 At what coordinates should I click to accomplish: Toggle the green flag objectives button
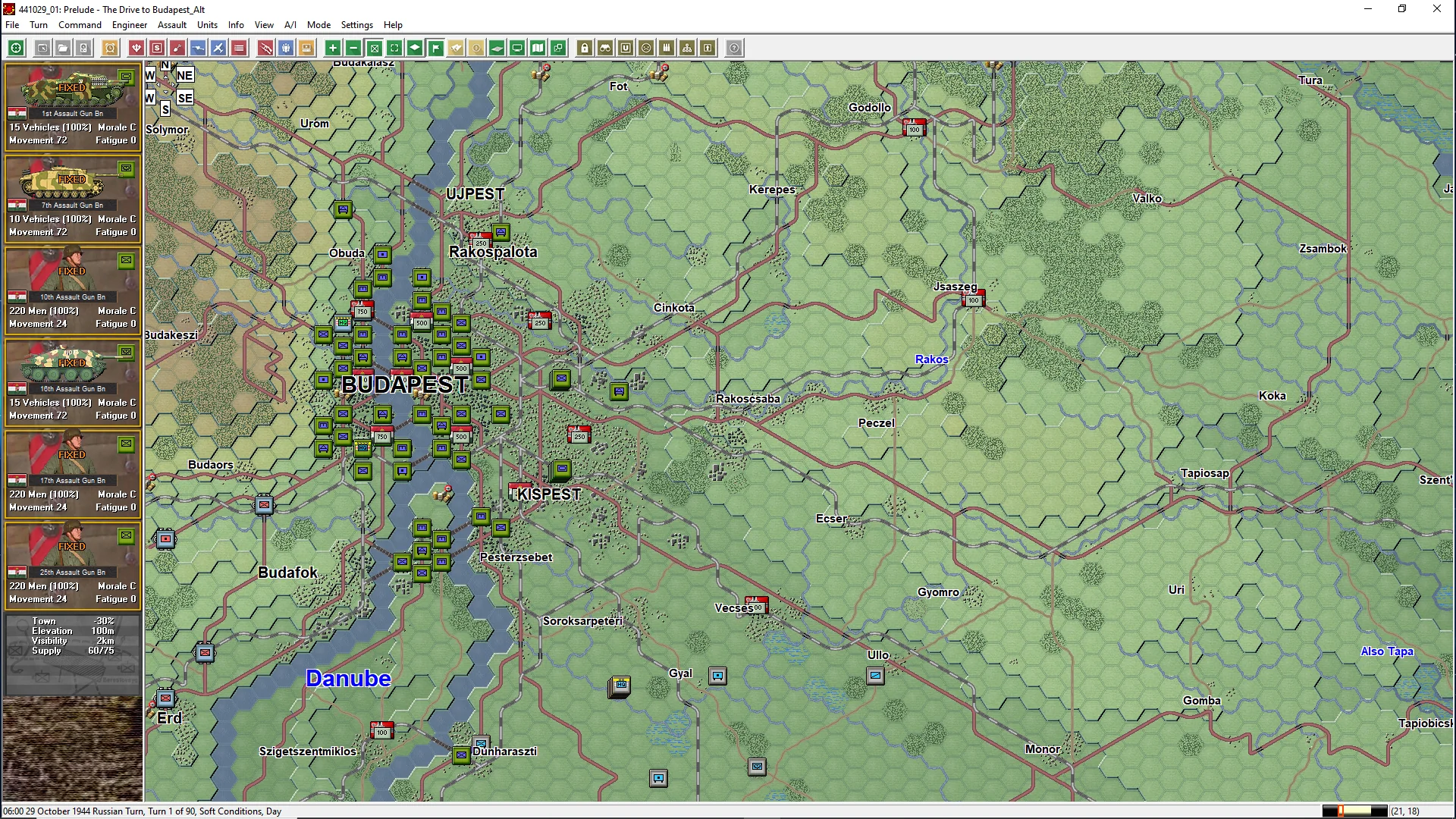(x=435, y=48)
